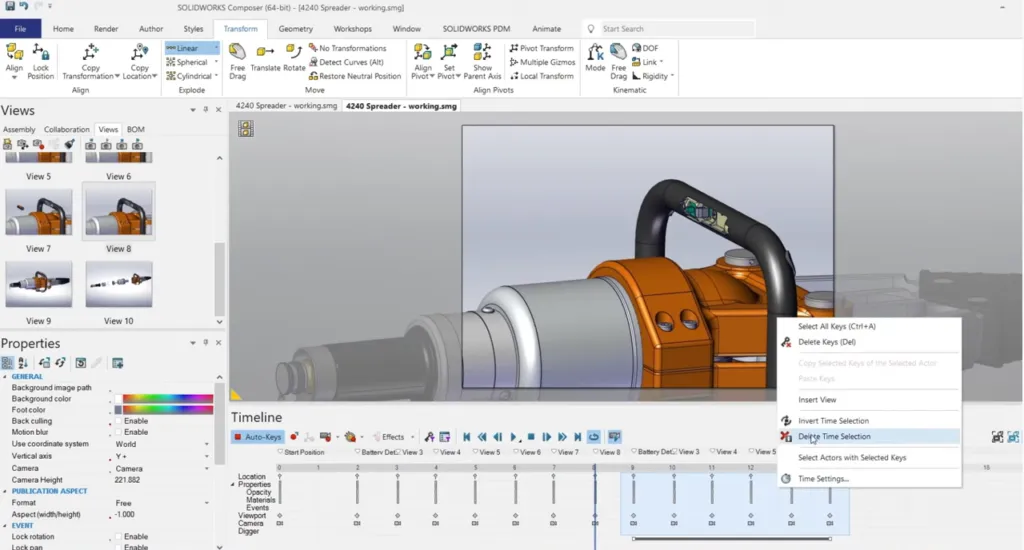This screenshot has width=1024, height=550.
Task: Rewind timeline to the start
Action: pyautogui.click(x=466, y=437)
